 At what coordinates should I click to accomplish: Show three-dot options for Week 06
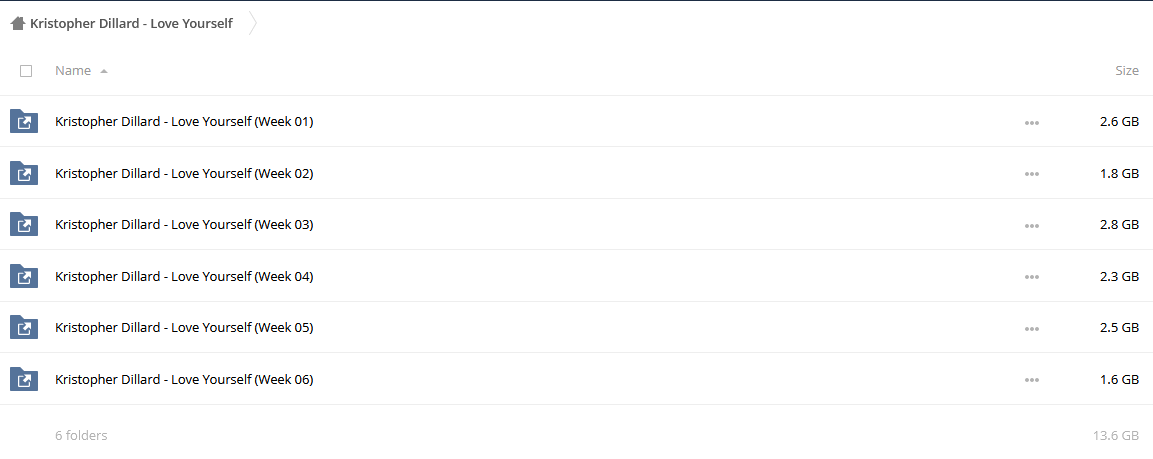(1032, 380)
